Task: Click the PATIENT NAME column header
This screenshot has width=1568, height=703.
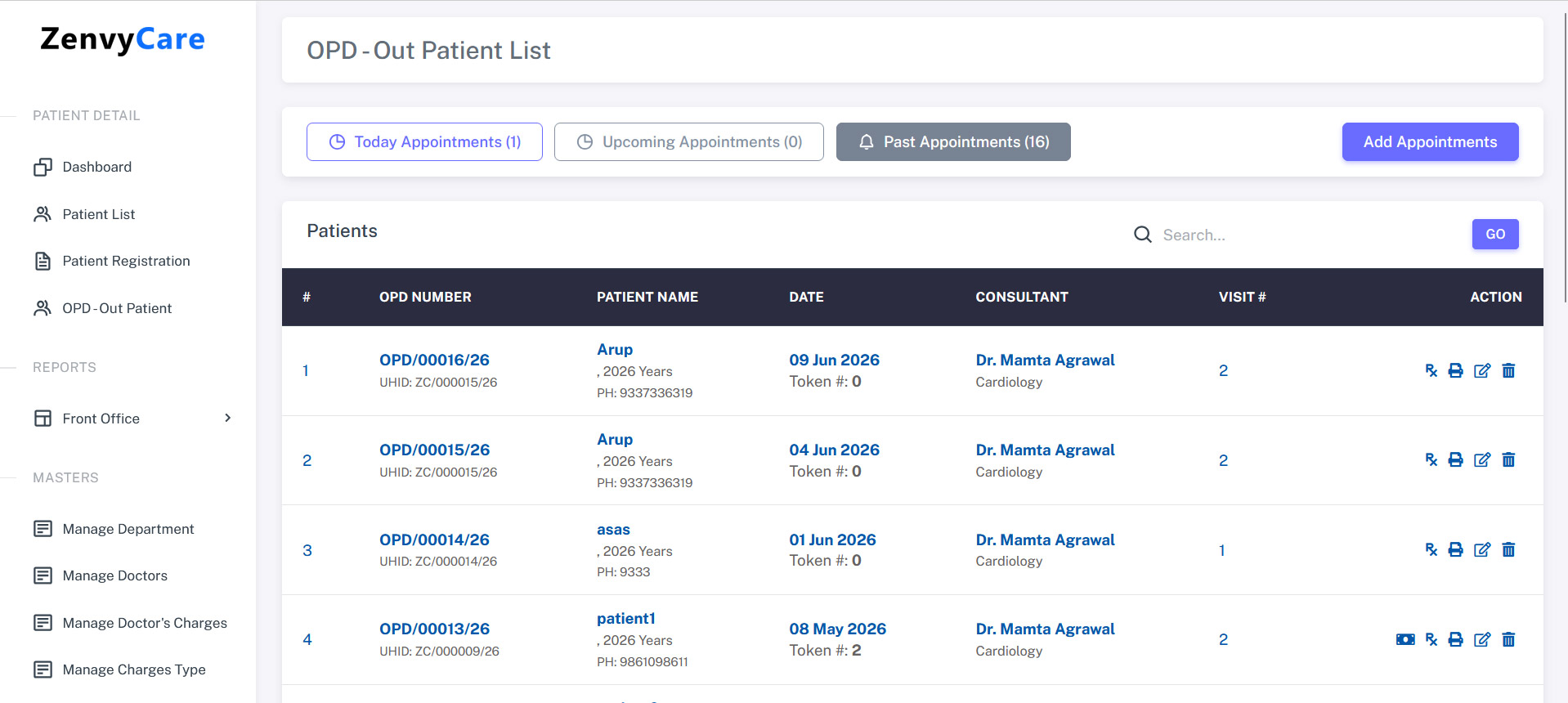Action: coord(647,297)
